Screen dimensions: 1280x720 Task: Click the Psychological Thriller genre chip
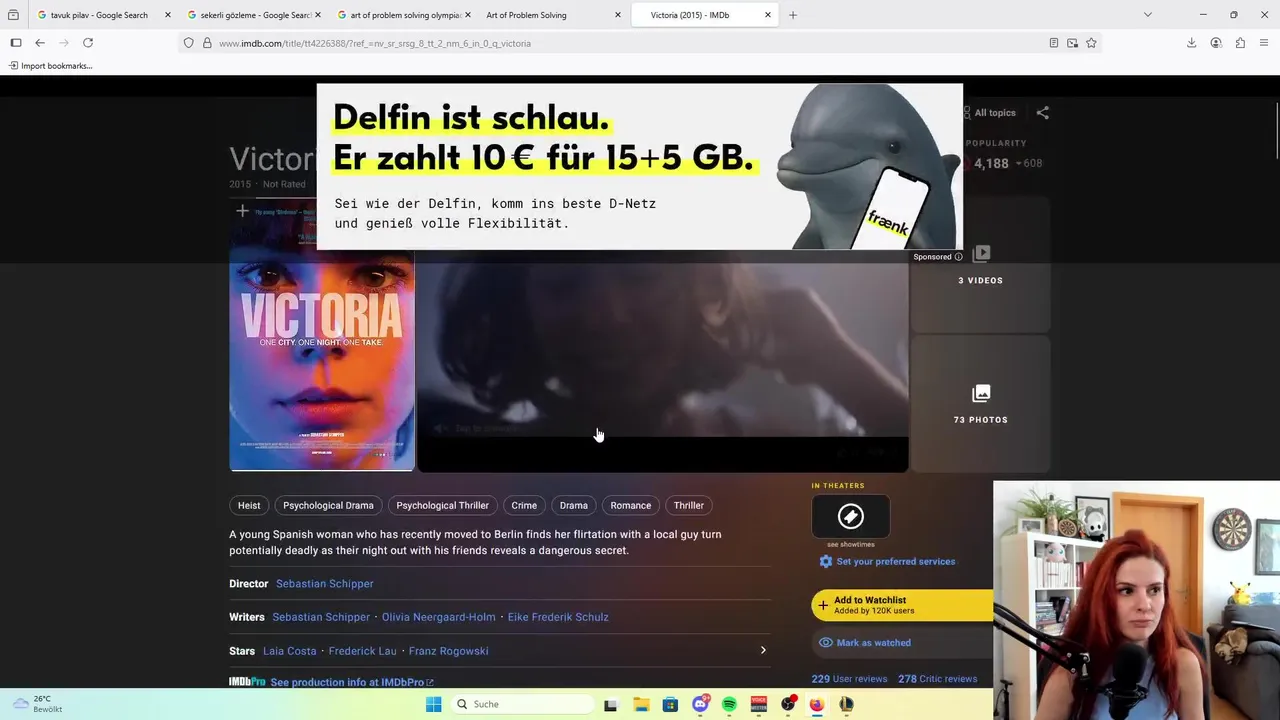[442, 505]
